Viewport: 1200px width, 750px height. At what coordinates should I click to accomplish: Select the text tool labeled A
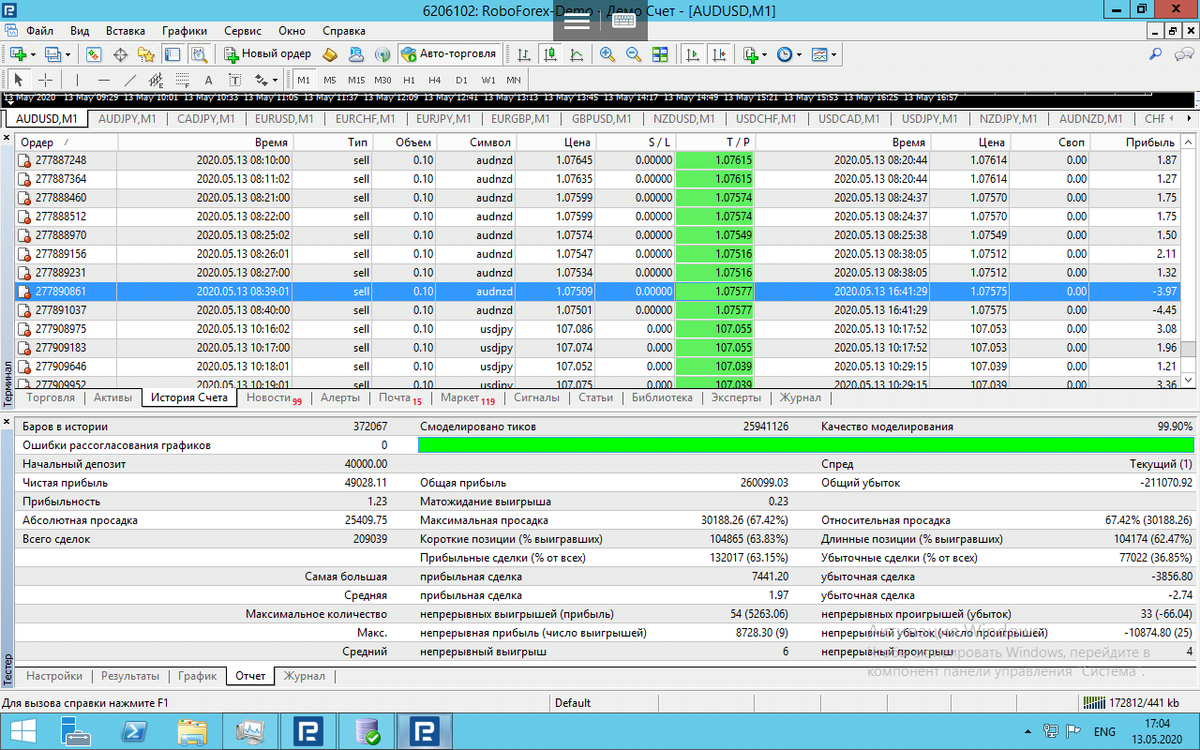(208, 80)
